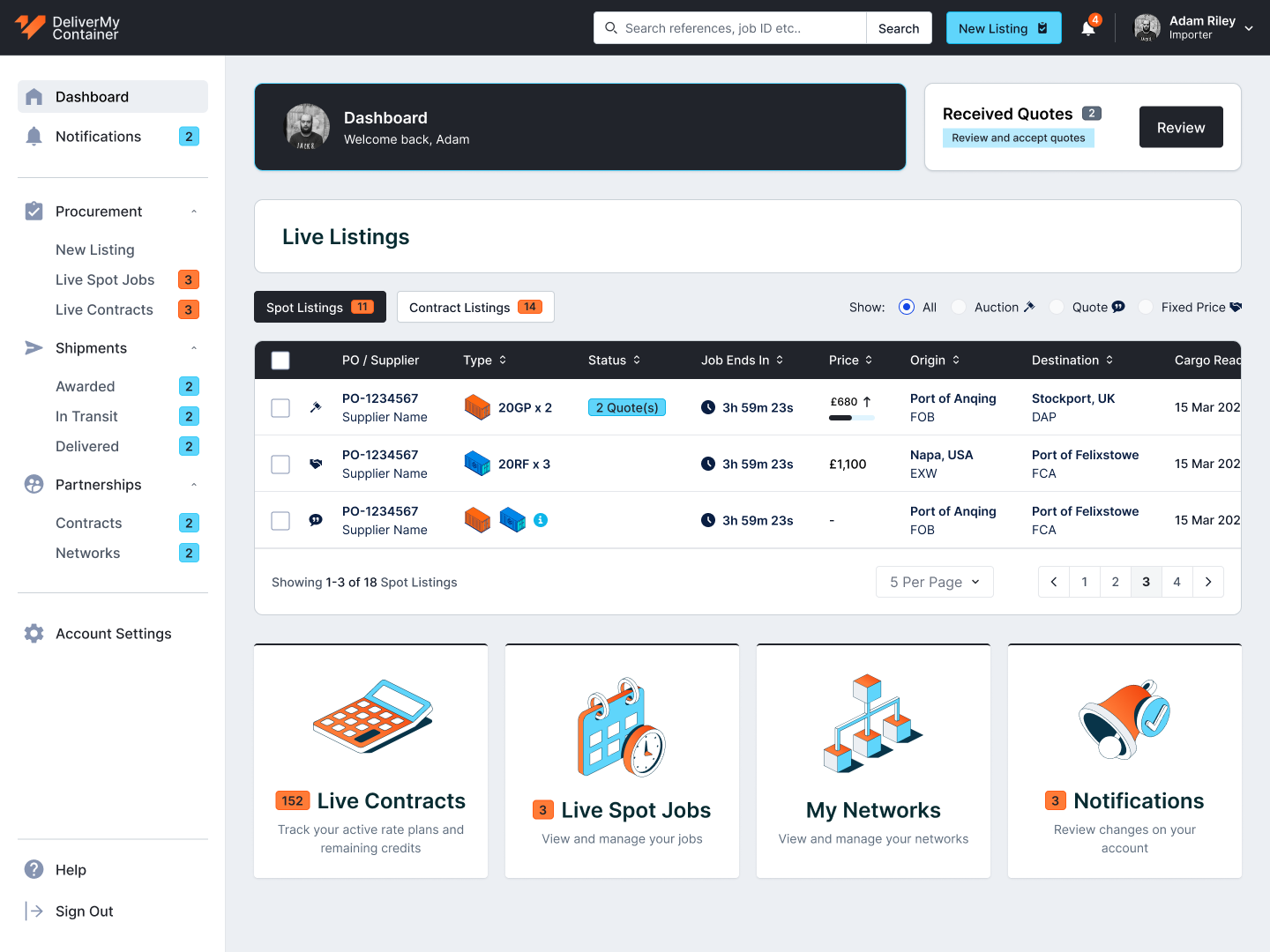This screenshot has height=952, width=1270.
Task: Click the 2 Quote(s) status badge
Action: [627, 407]
